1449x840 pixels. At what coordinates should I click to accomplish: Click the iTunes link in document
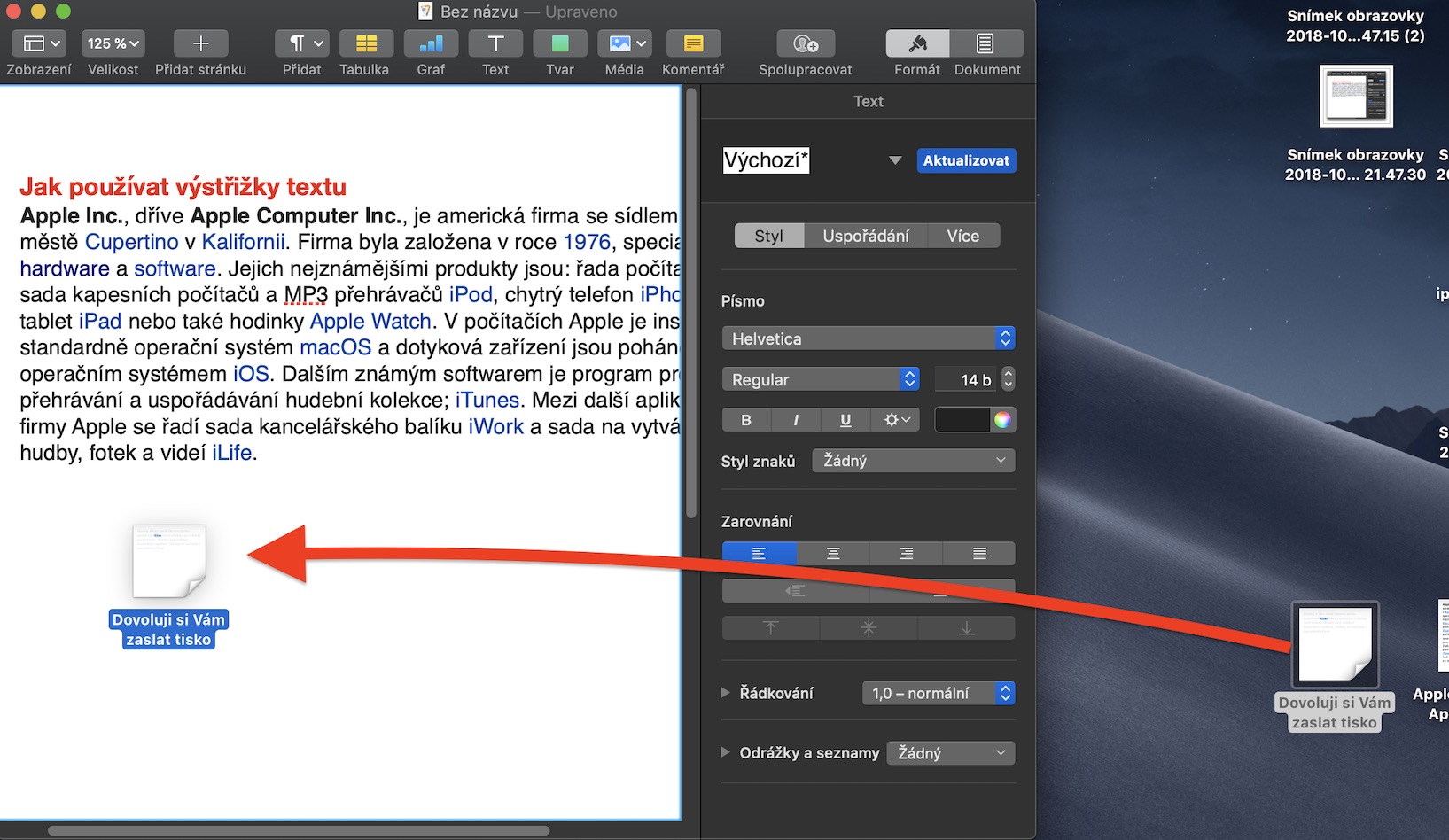tap(487, 400)
